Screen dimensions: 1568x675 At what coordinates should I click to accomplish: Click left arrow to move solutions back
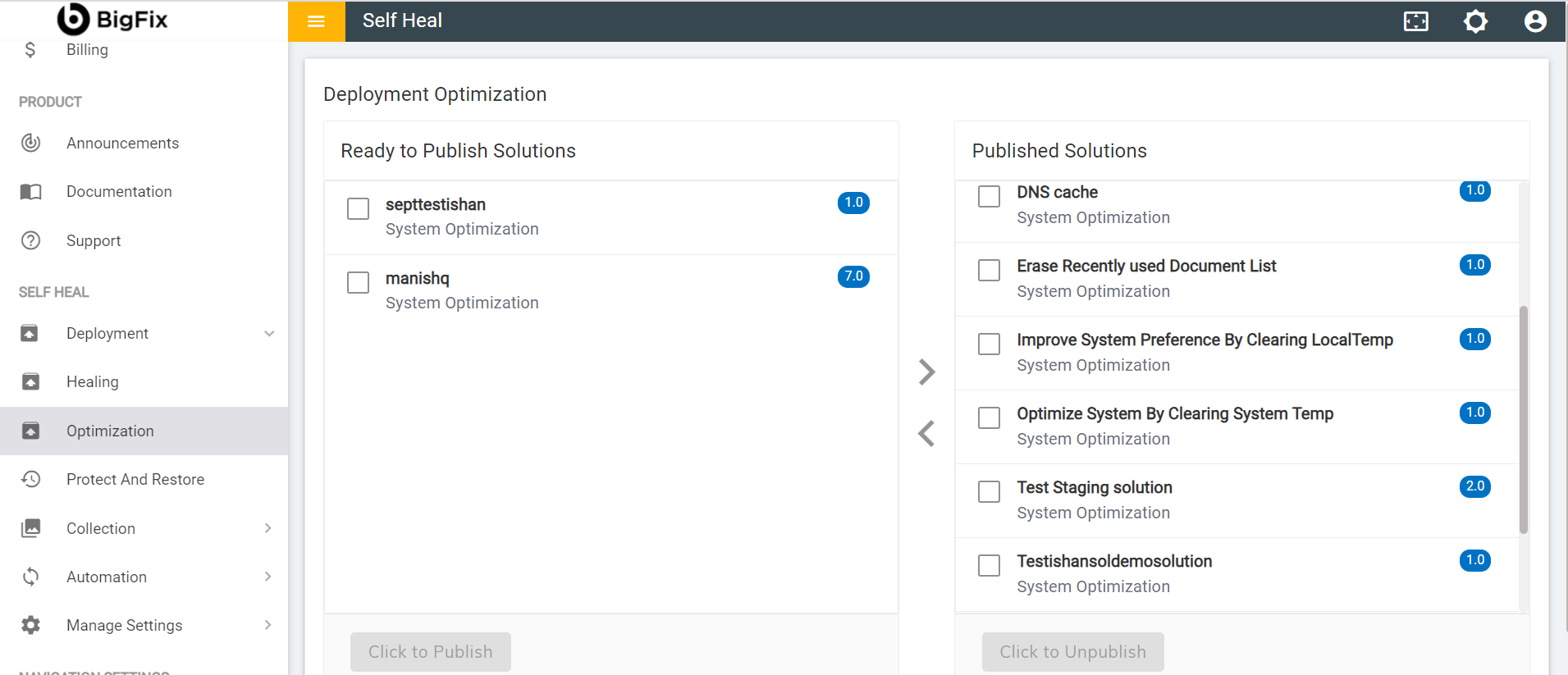[926, 433]
